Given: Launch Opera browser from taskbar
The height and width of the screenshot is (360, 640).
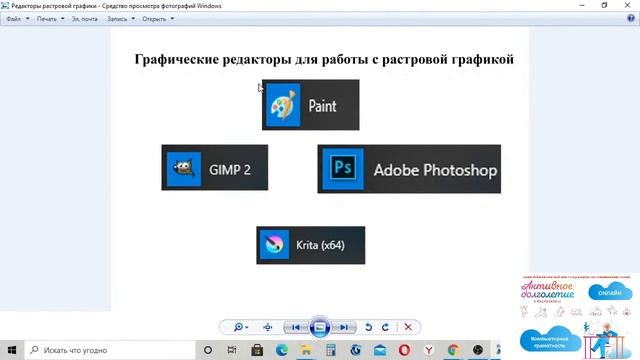Looking at the screenshot, I should tap(404, 350).
